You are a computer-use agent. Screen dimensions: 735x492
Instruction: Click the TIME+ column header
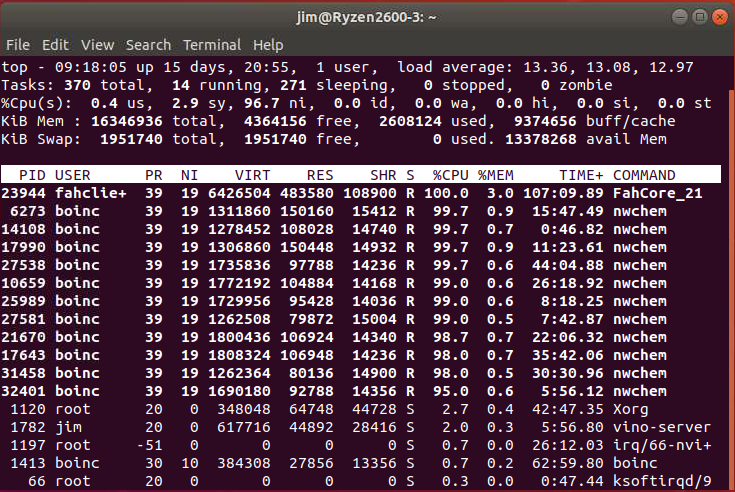(581, 175)
